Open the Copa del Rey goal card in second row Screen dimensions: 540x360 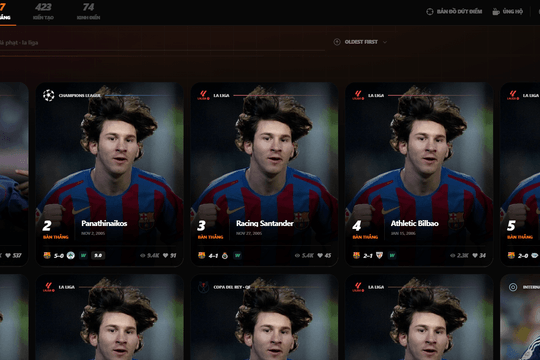tap(264, 317)
